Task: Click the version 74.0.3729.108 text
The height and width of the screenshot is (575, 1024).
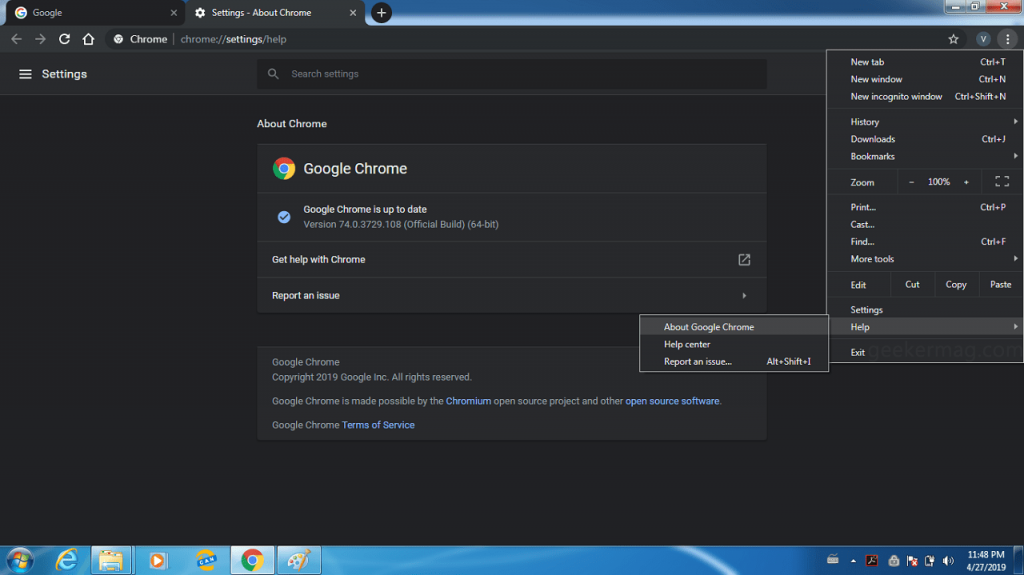Action: coord(401,224)
